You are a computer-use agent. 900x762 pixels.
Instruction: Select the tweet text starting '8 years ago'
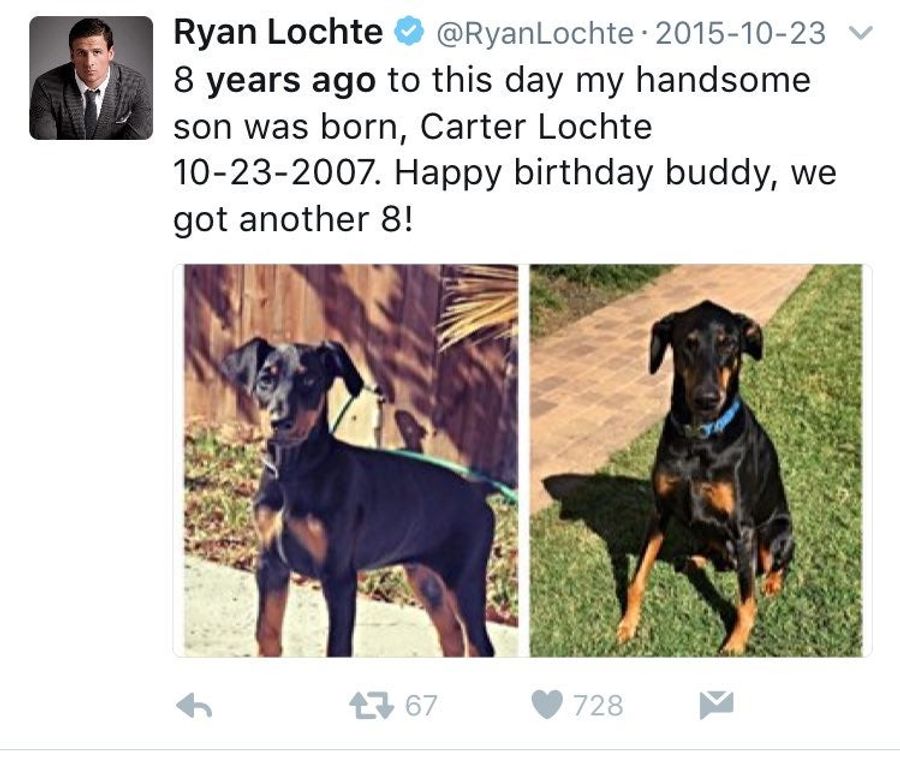tap(505, 149)
